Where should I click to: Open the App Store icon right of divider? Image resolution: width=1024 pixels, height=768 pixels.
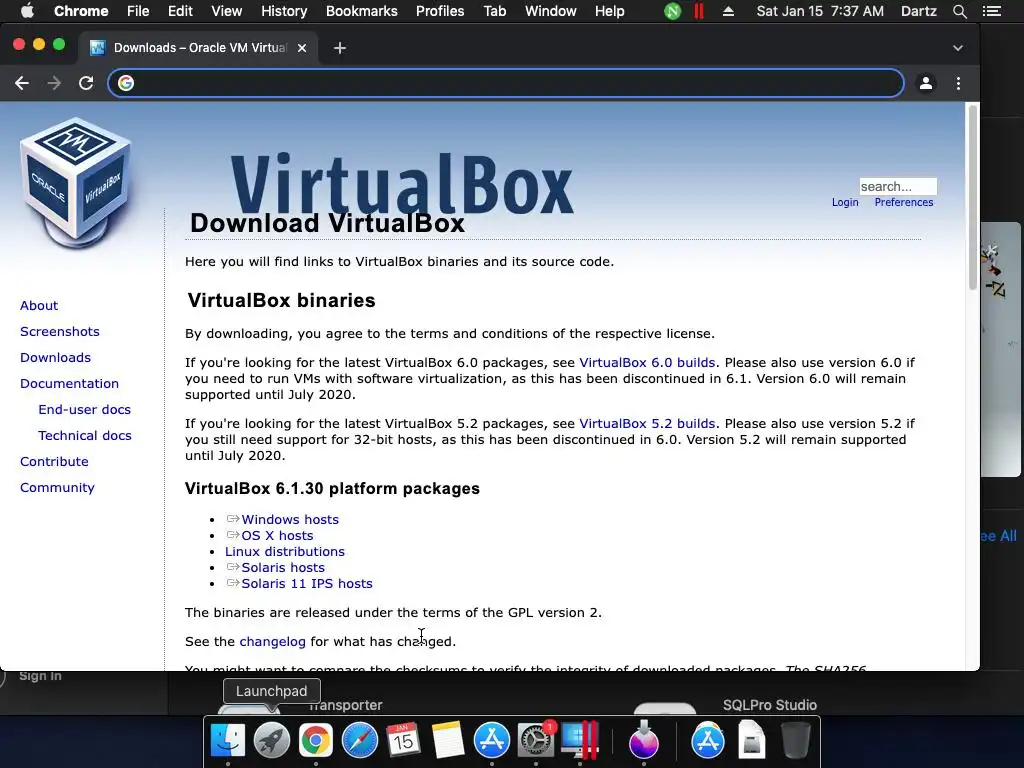pyautogui.click(x=707, y=741)
